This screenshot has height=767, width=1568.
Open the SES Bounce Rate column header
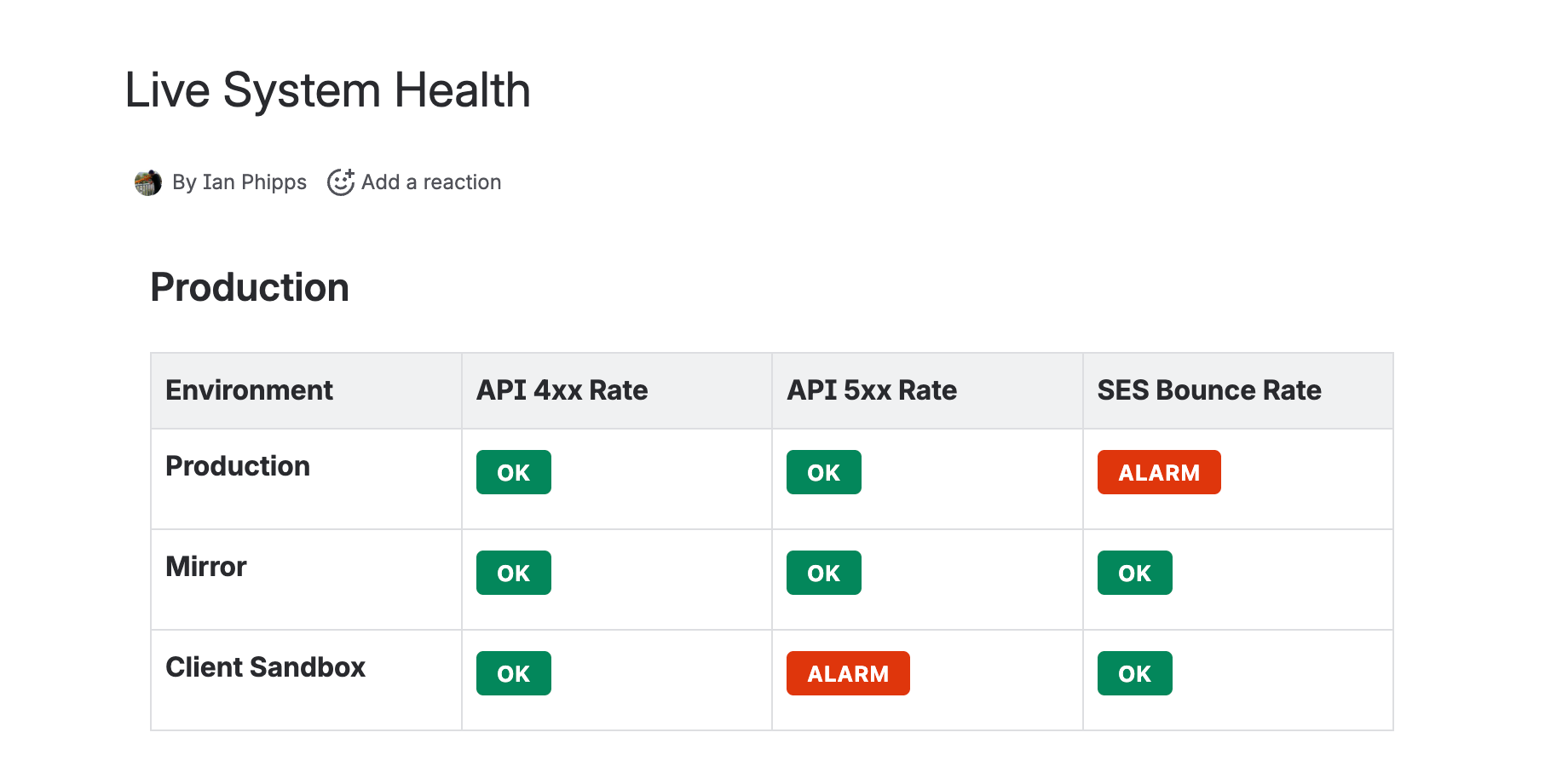click(1208, 389)
